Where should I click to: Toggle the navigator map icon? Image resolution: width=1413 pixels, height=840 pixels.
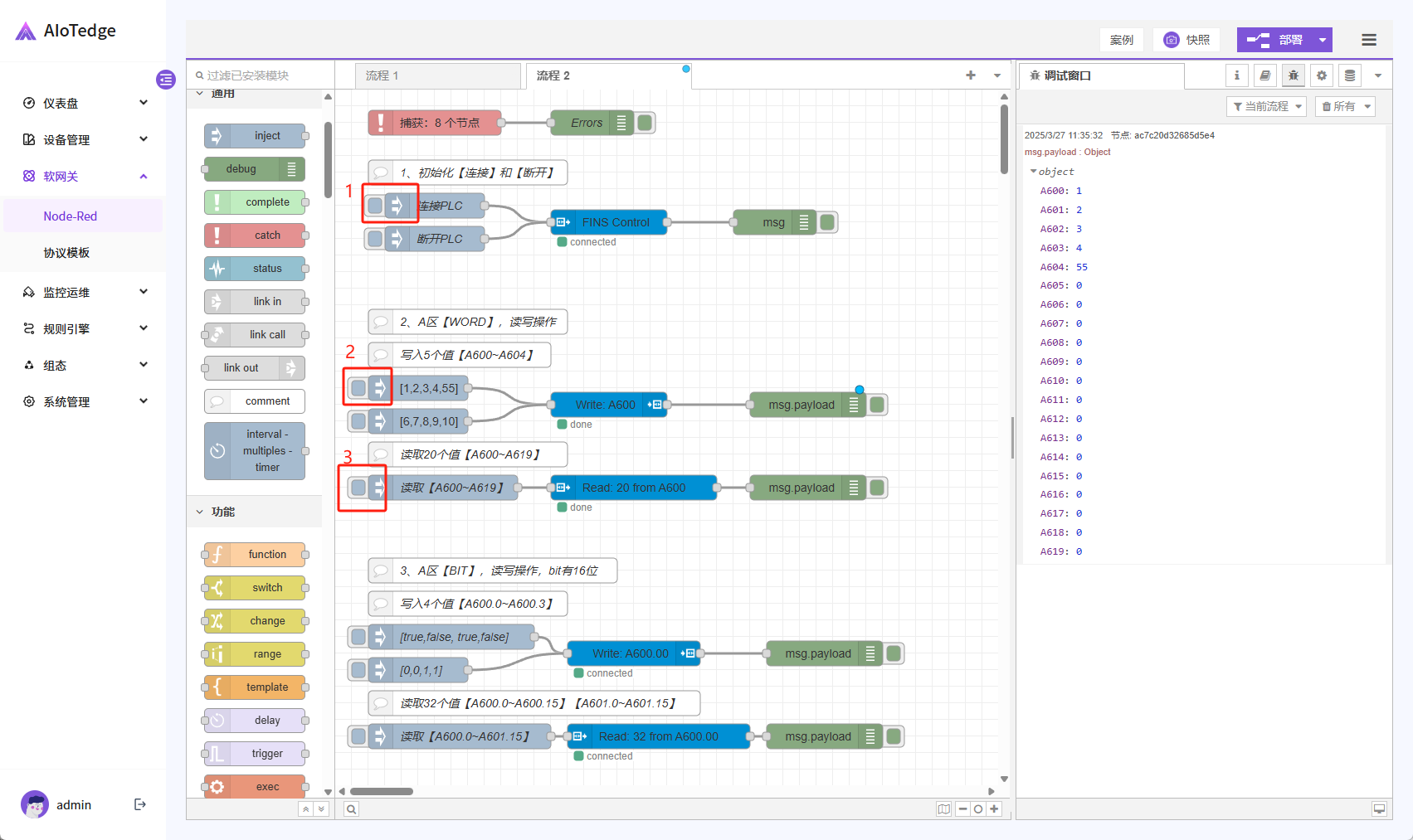coord(943,809)
